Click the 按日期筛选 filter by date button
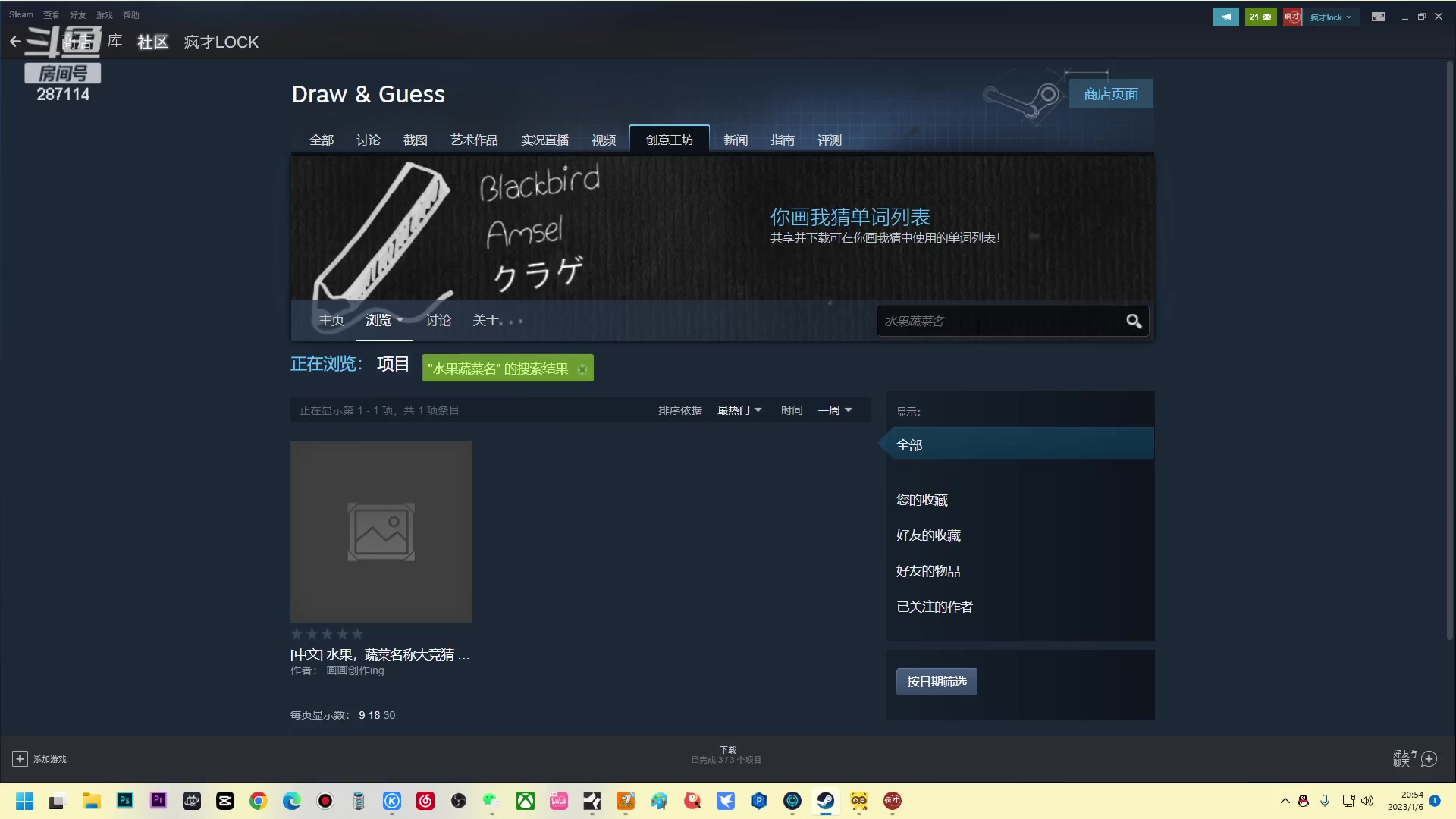This screenshot has height=819, width=1456. pos(937,682)
